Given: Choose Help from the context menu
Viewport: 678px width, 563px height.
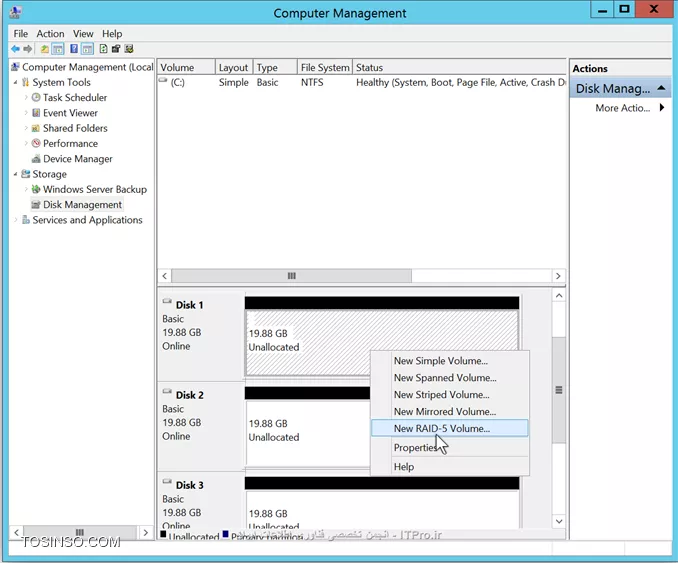Looking at the screenshot, I should (450, 467).
